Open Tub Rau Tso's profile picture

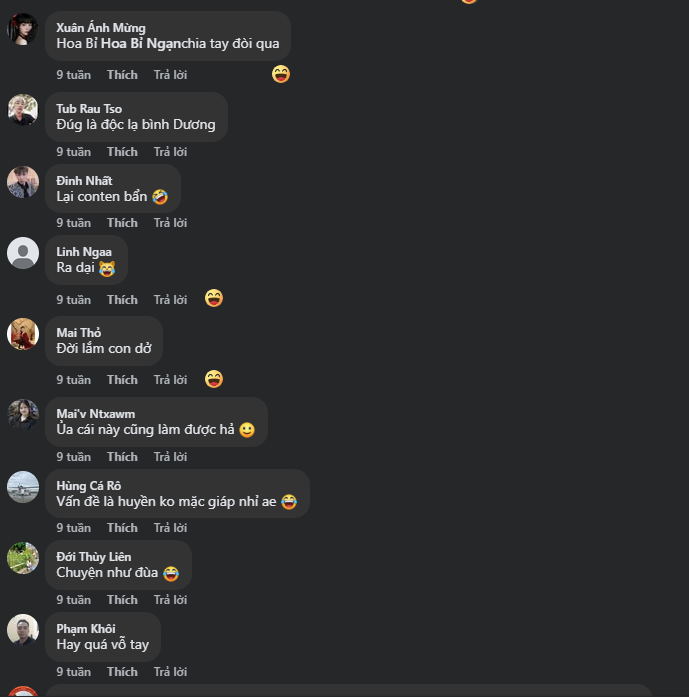(x=22, y=110)
